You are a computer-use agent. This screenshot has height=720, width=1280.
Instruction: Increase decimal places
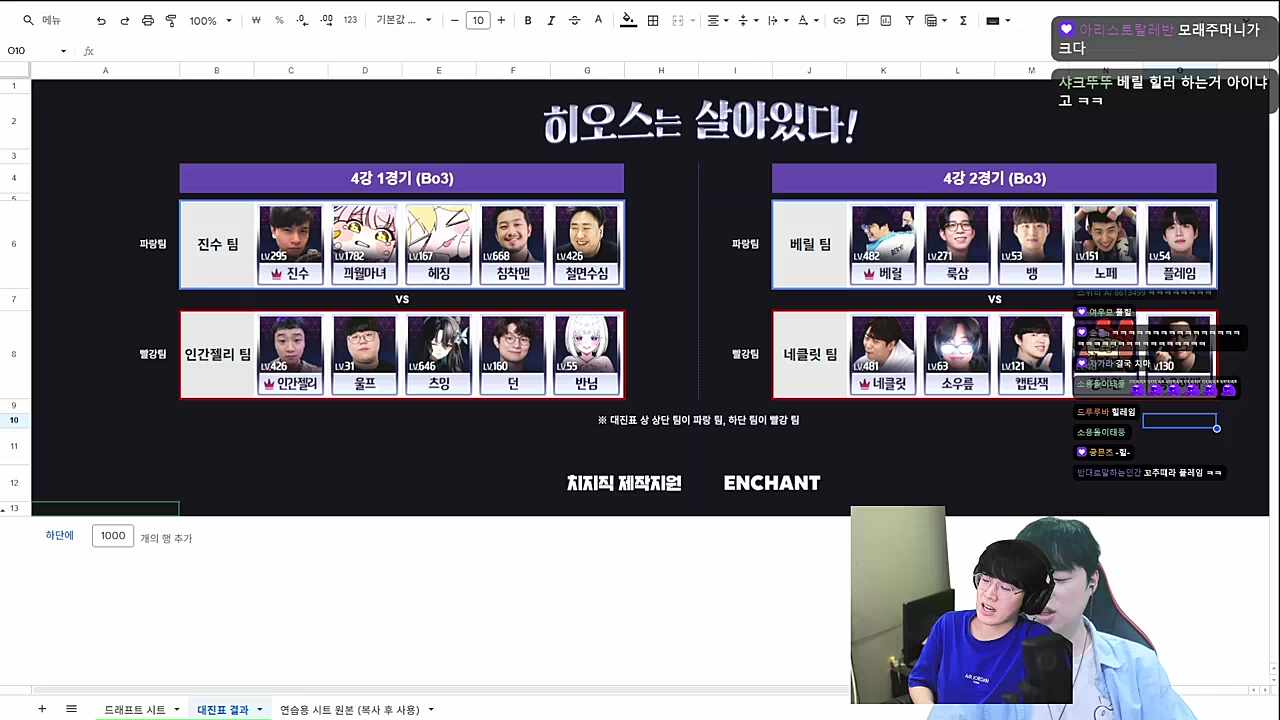[x=327, y=20]
